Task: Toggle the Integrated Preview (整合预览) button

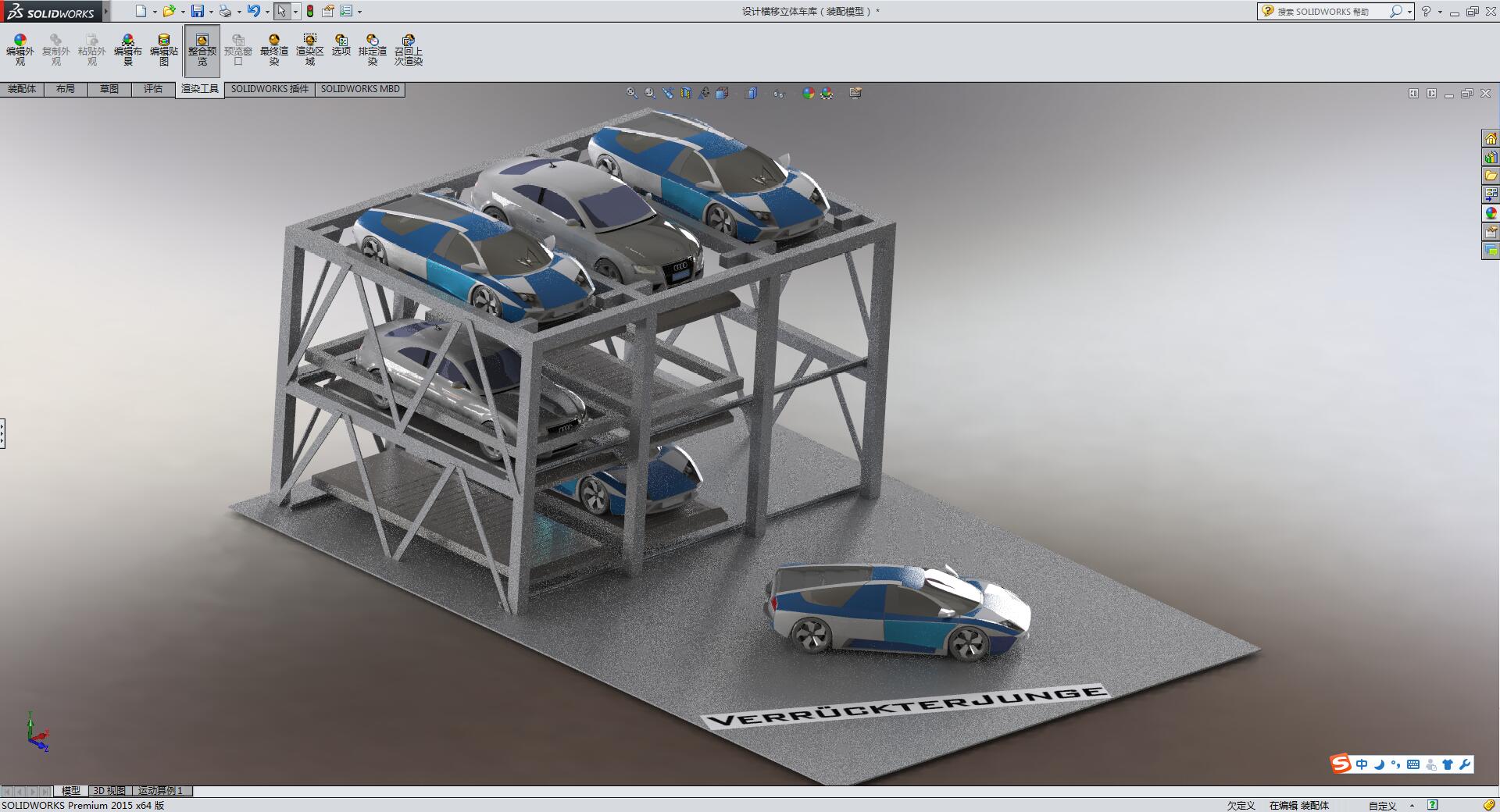Action: click(202, 50)
